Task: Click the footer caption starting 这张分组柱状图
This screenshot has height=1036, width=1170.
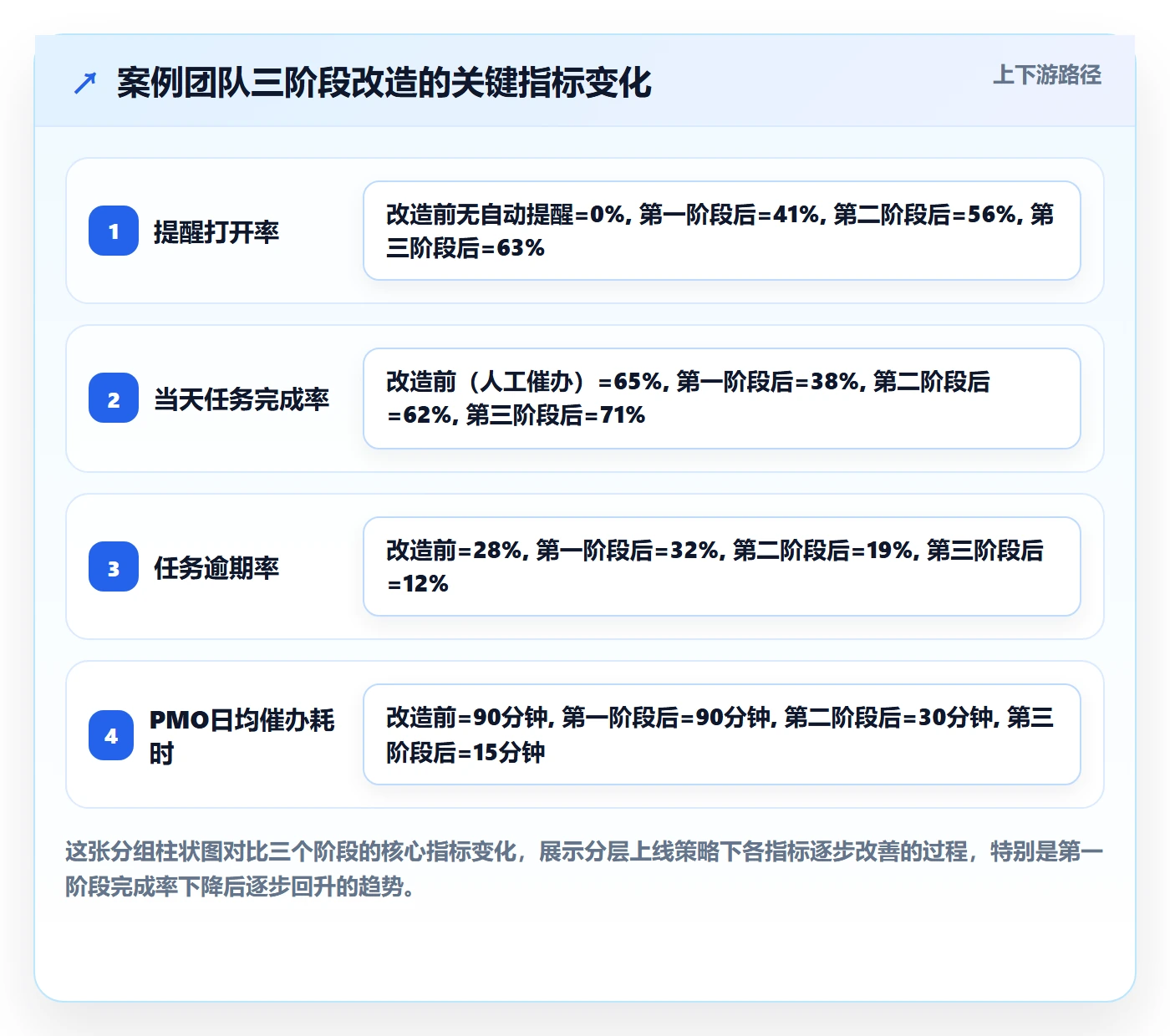Action: [585, 869]
